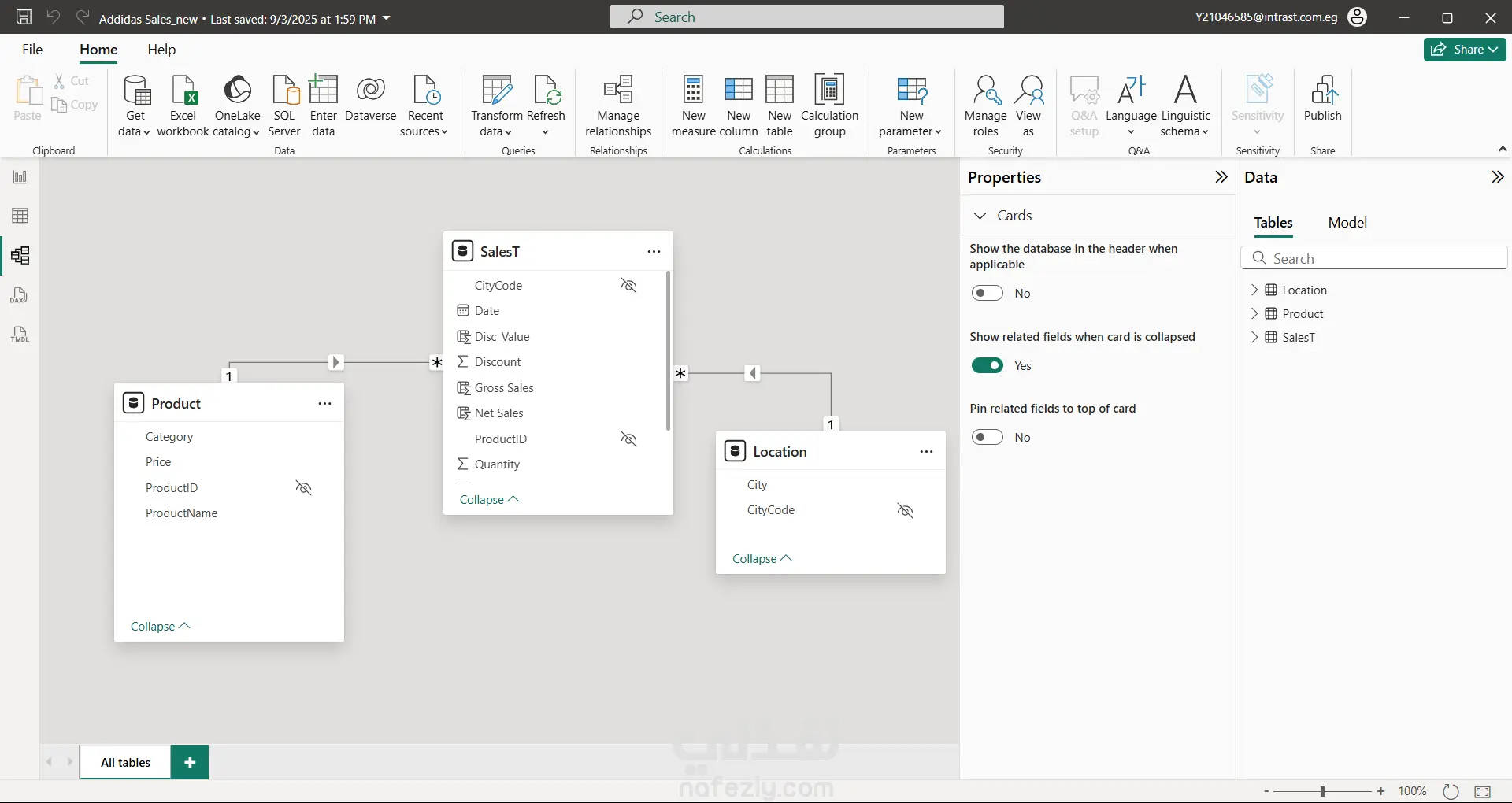
Task: Click the Data pane search field
Action: pos(1374,258)
